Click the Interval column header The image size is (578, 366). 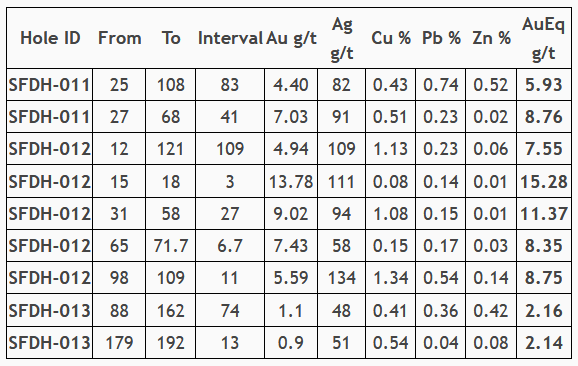tap(230, 38)
